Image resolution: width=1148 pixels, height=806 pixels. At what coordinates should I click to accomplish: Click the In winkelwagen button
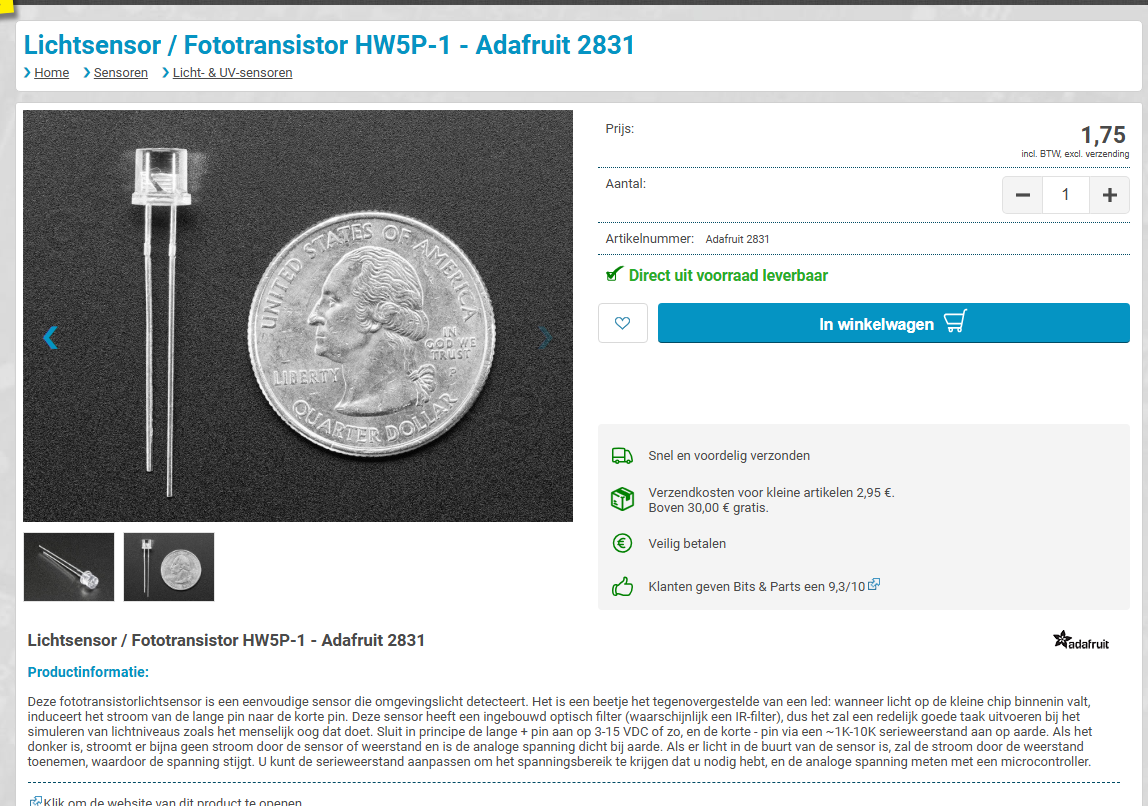[x=893, y=323]
